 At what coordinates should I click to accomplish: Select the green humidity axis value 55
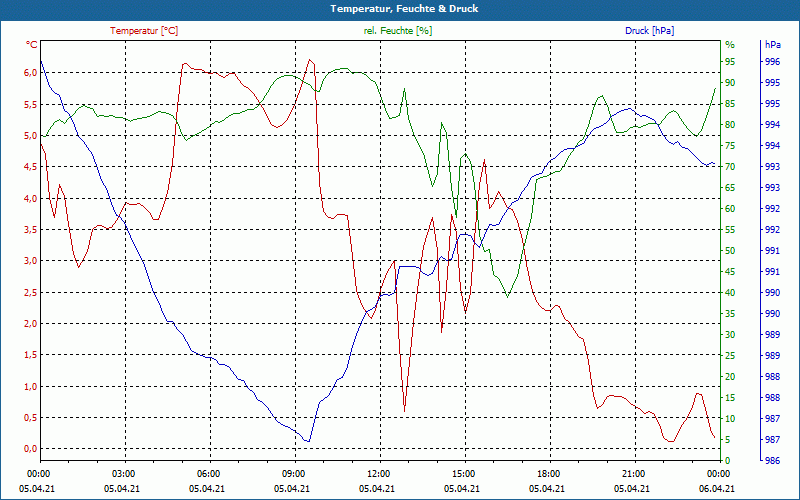coord(730,230)
